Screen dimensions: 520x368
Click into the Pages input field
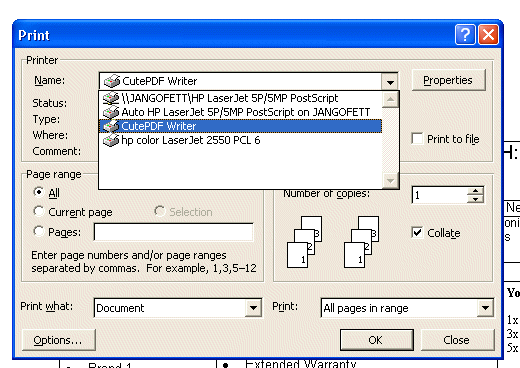[174, 232]
